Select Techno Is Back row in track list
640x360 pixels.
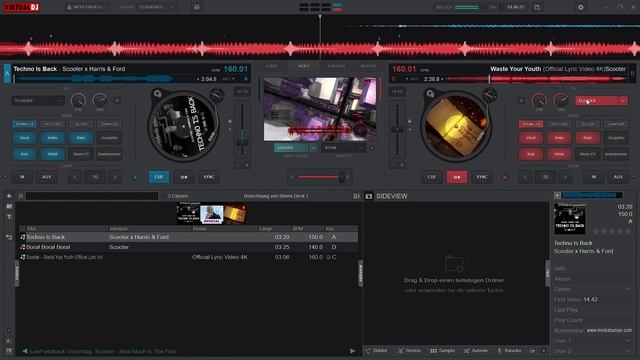point(189,237)
